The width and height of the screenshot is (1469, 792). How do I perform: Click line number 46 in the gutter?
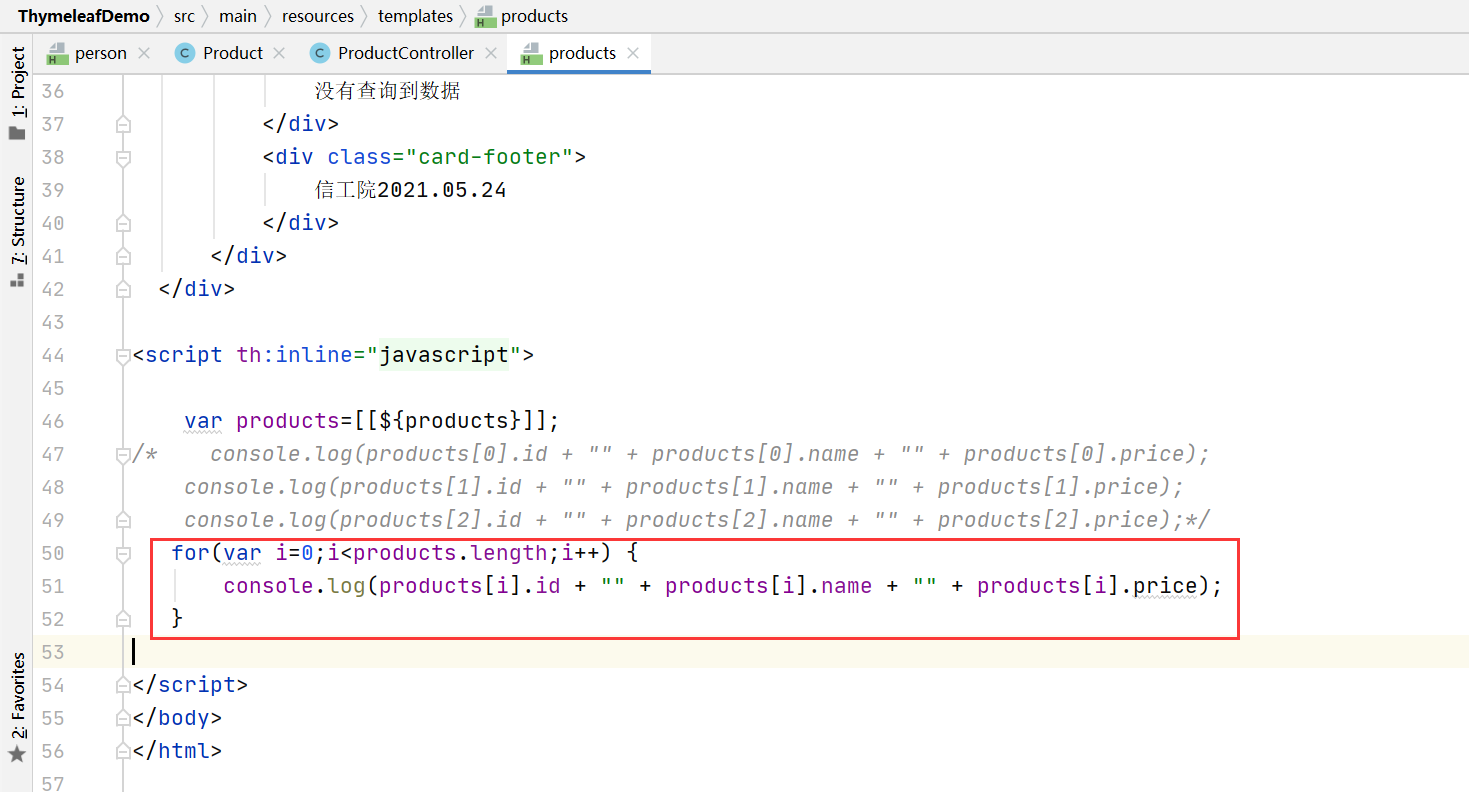coord(53,421)
